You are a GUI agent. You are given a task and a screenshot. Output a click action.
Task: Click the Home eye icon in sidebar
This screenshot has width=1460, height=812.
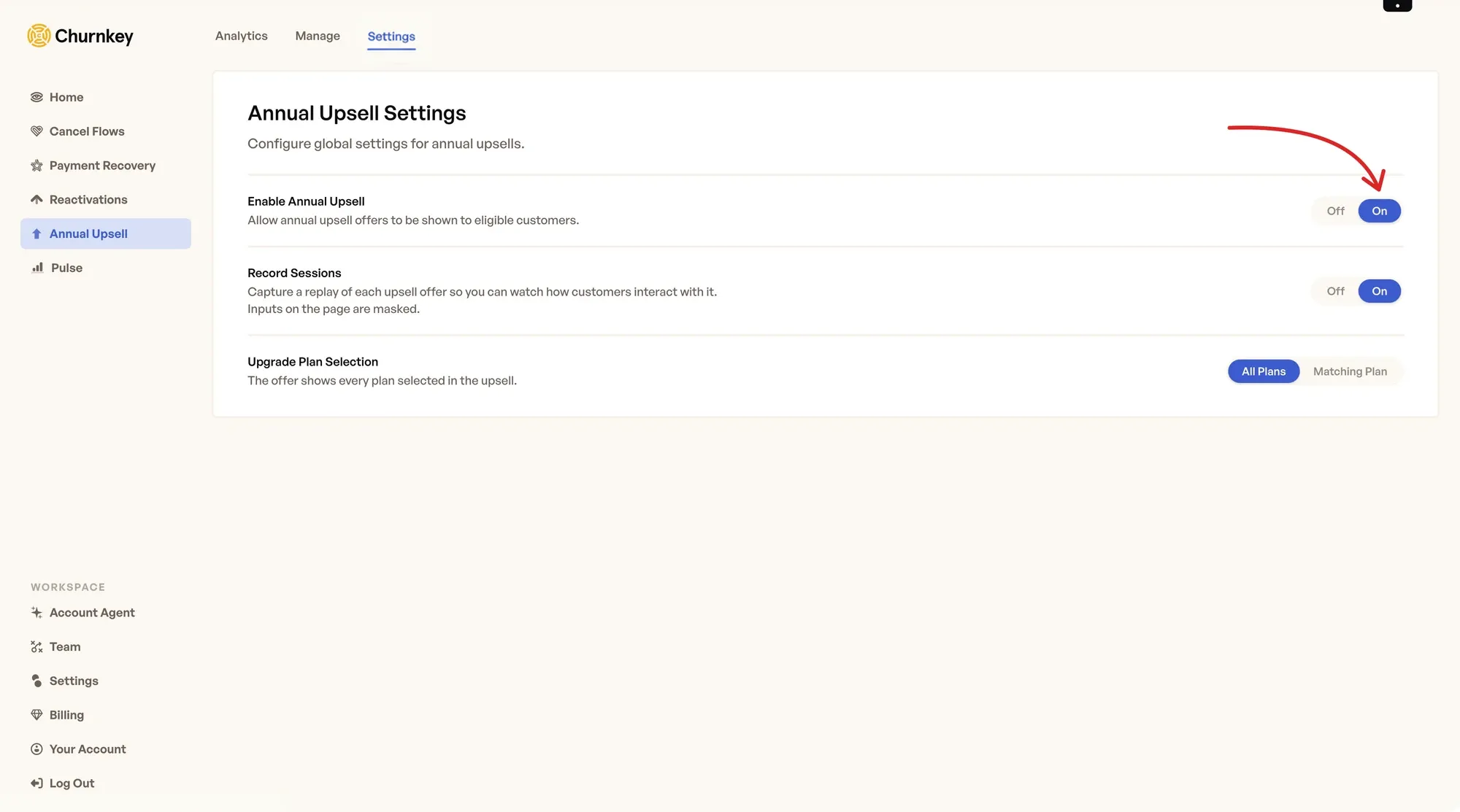[x=36, y=97]
